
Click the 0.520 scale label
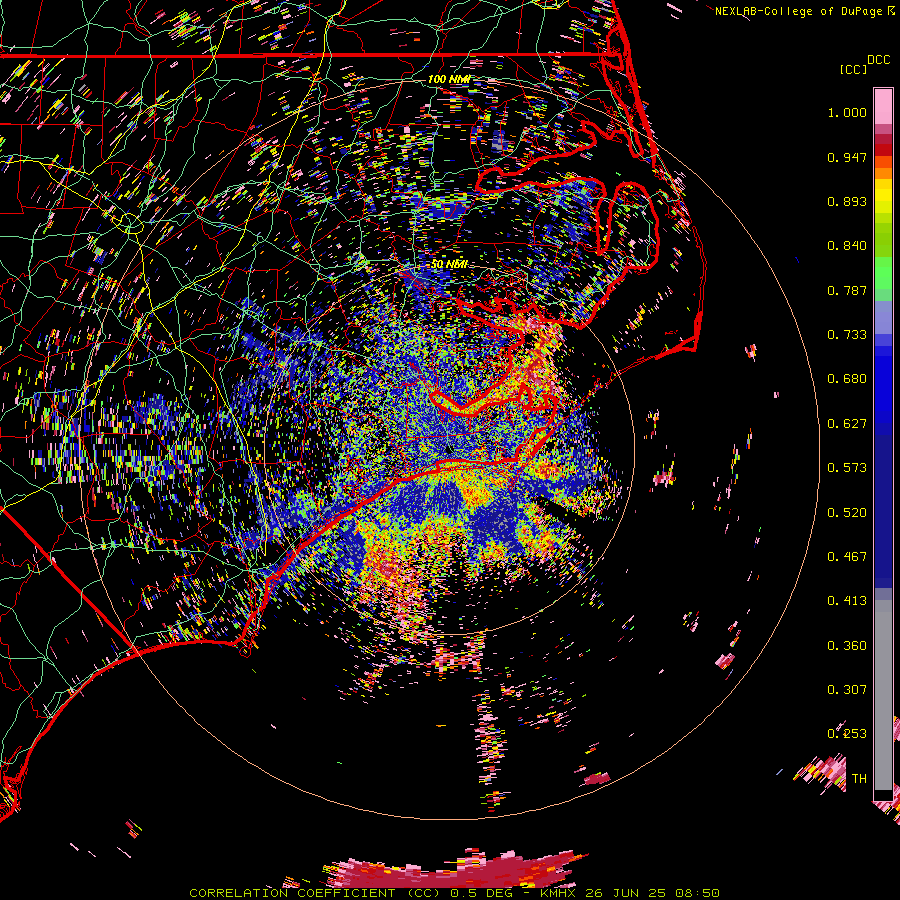click(847, 513)
